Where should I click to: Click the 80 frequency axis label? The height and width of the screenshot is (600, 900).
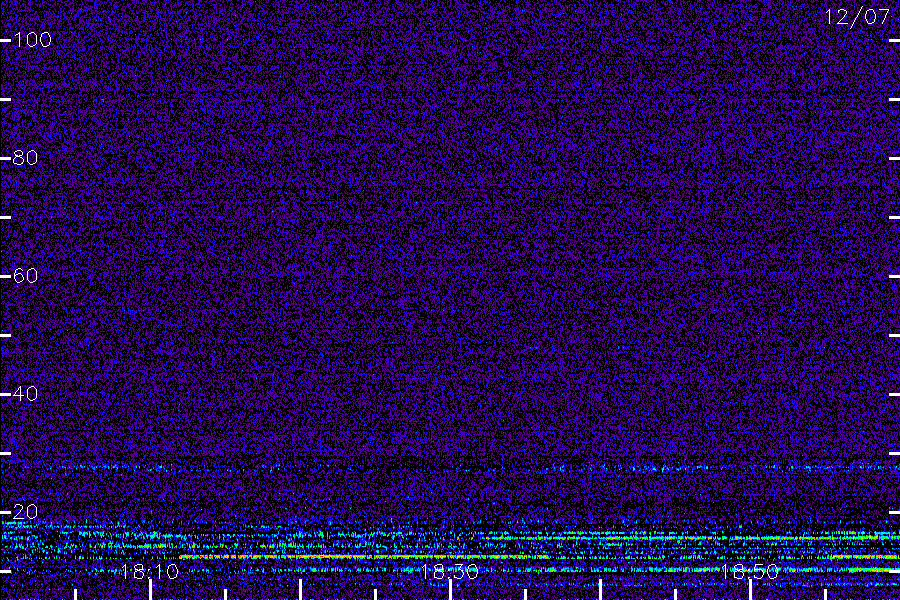click(25, 157)
